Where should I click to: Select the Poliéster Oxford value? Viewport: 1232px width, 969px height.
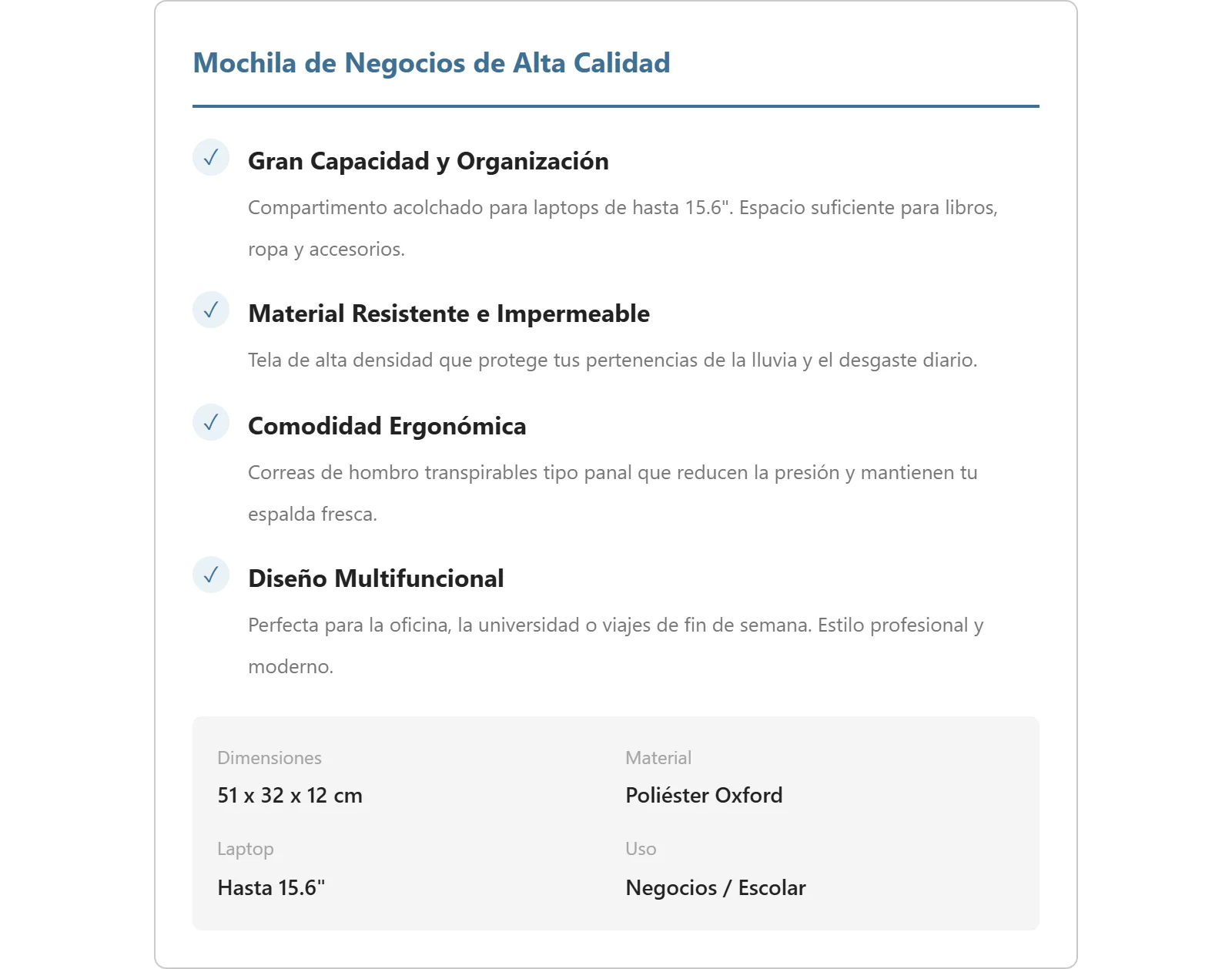704,796
